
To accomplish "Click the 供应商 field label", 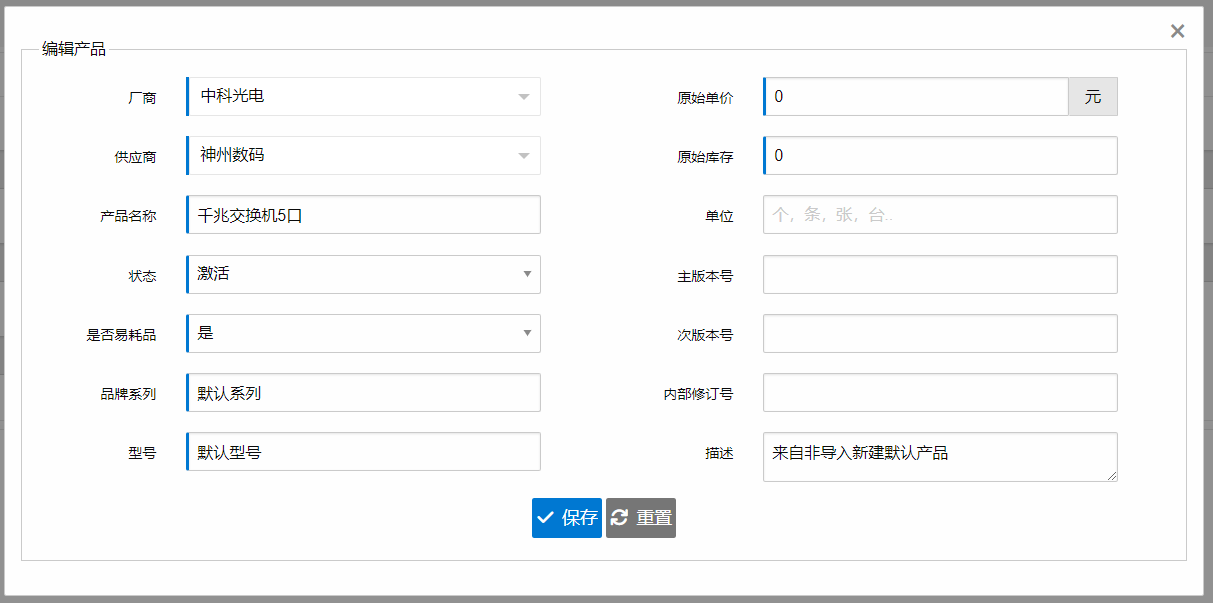I will pyautogui.click(x=135, y=157).
